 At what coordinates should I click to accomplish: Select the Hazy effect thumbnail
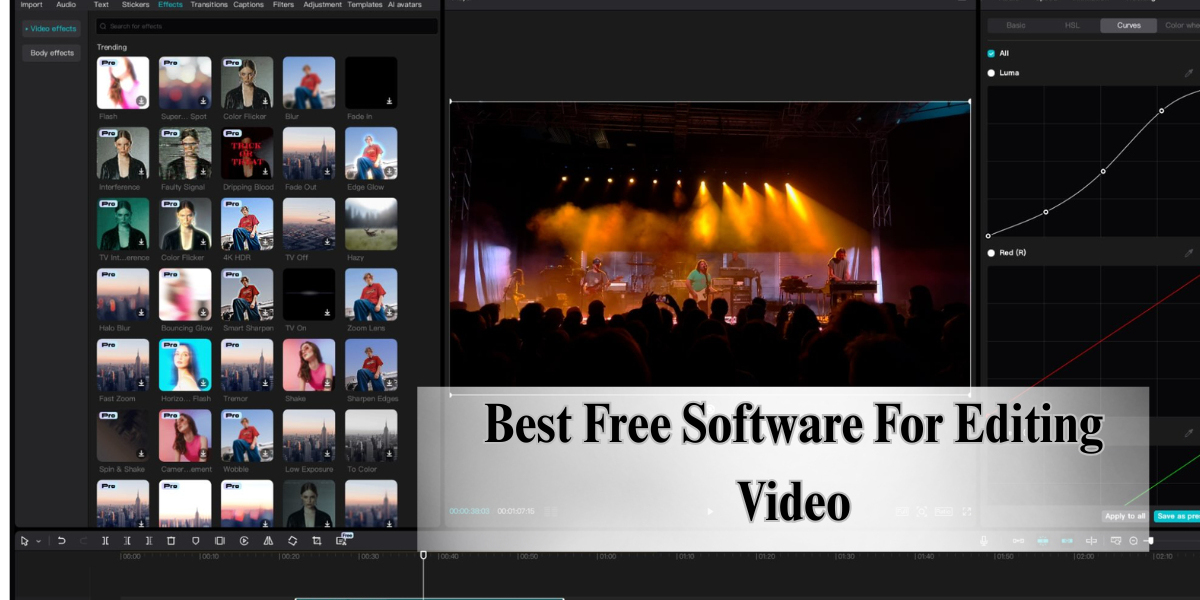[x=371, y=224]
